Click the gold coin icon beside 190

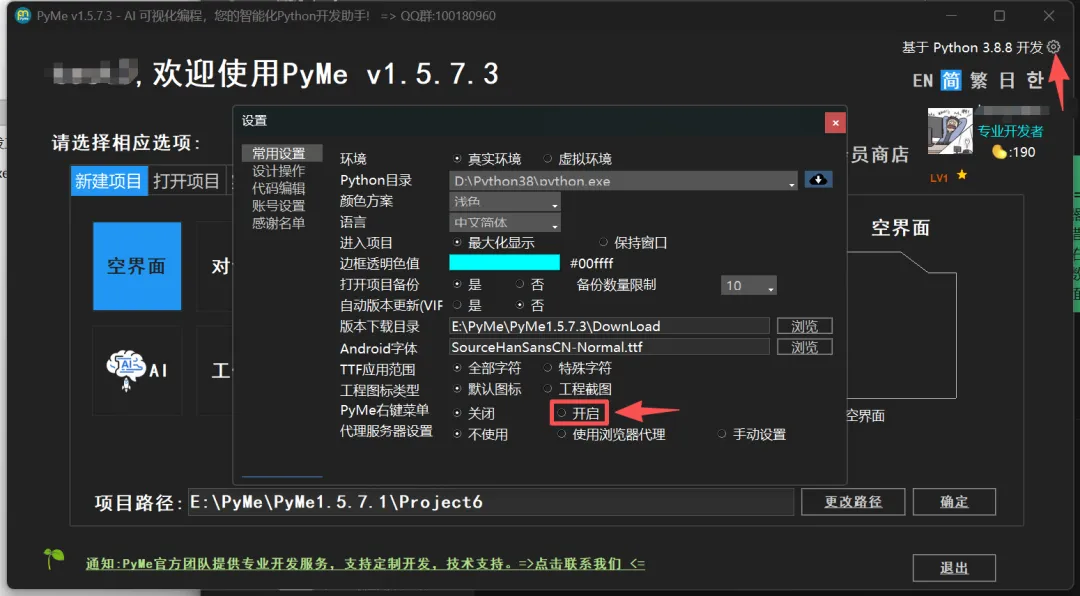(x=999, y=152)
